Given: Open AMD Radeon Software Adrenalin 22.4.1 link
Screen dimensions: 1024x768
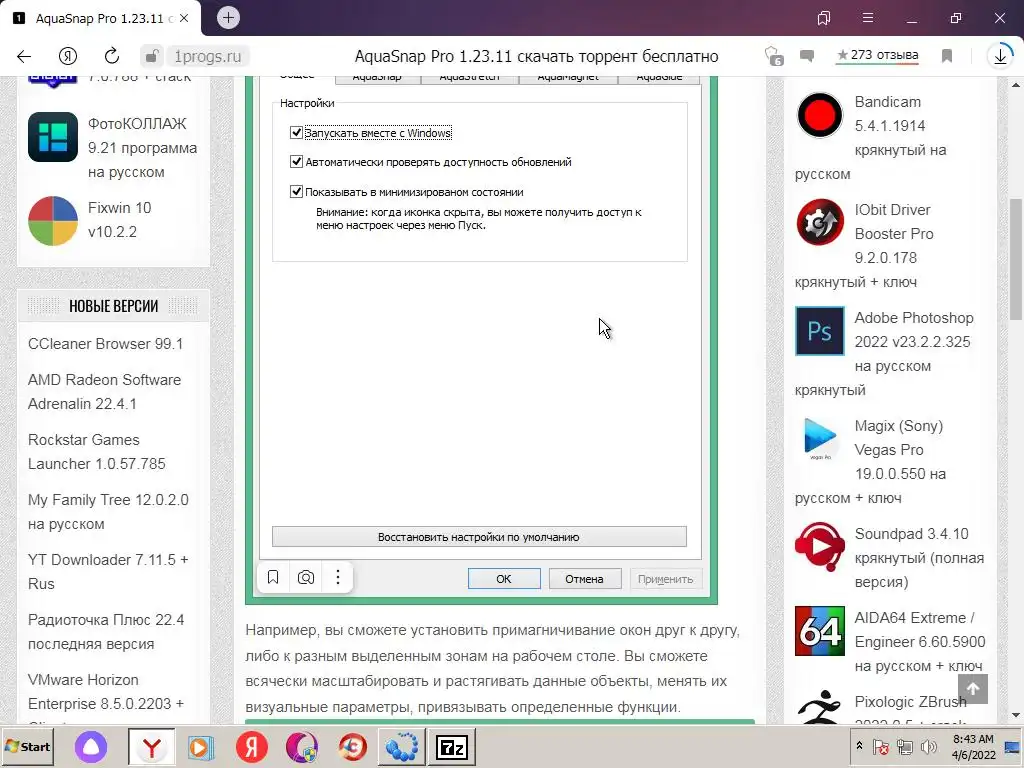Looking at the screenshot, I should click(104, 392).
